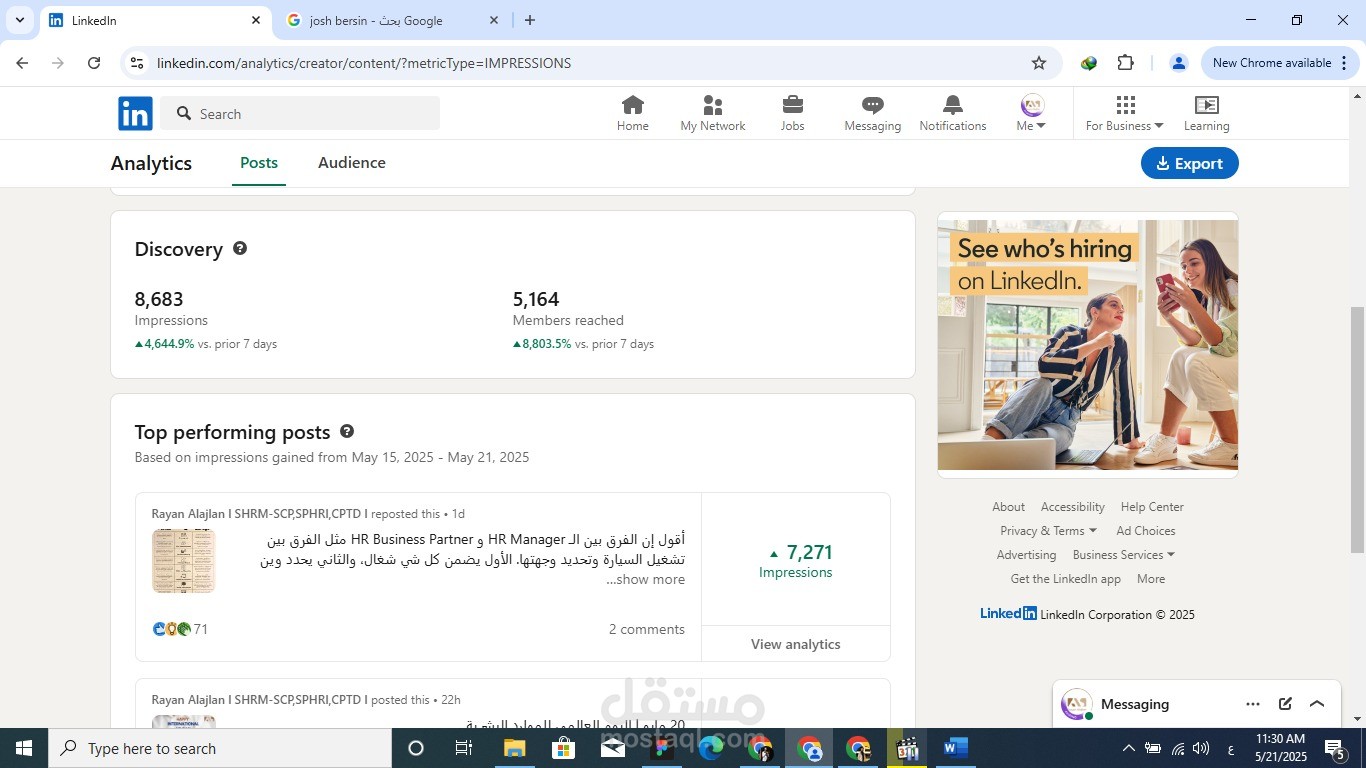Open the Ad Choices link

point(1146,531)
